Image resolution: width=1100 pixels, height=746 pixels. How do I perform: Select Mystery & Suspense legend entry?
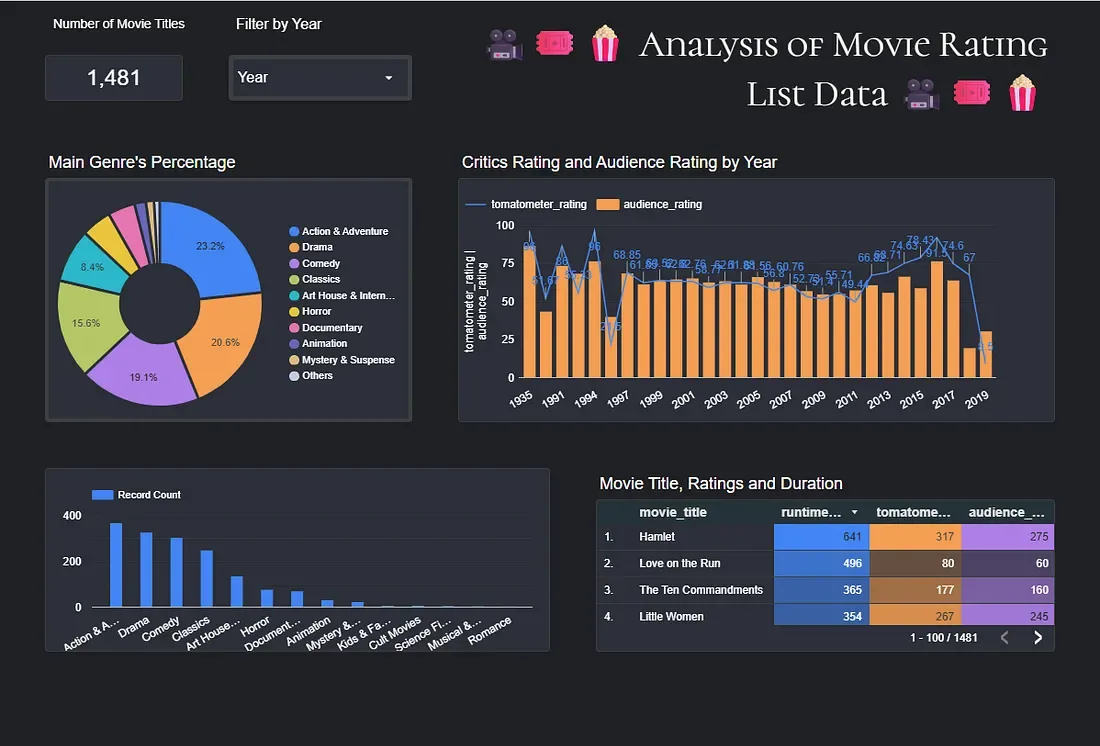(342, 360)
